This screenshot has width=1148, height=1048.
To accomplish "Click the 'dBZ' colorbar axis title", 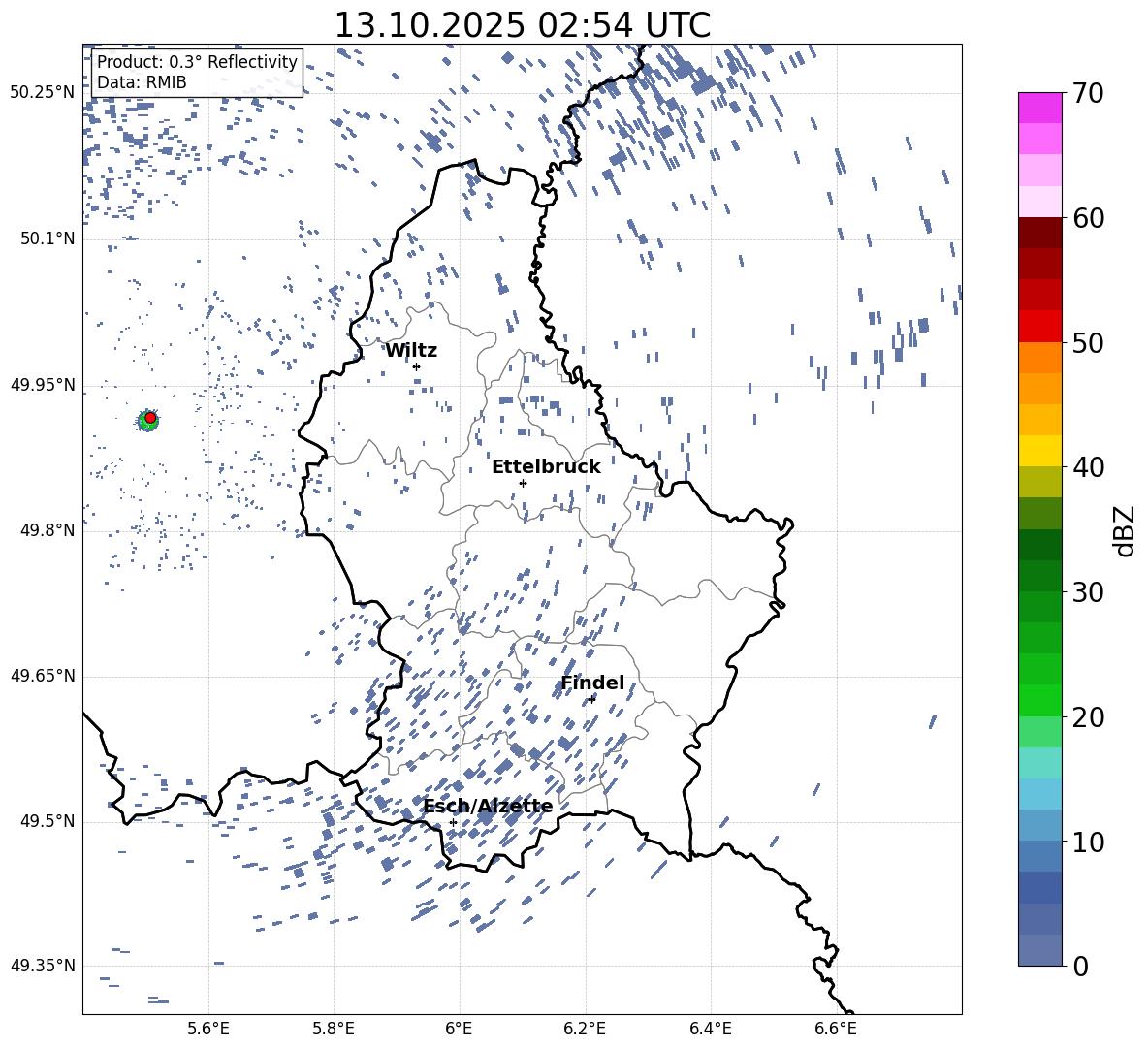I will (1126, 530).
